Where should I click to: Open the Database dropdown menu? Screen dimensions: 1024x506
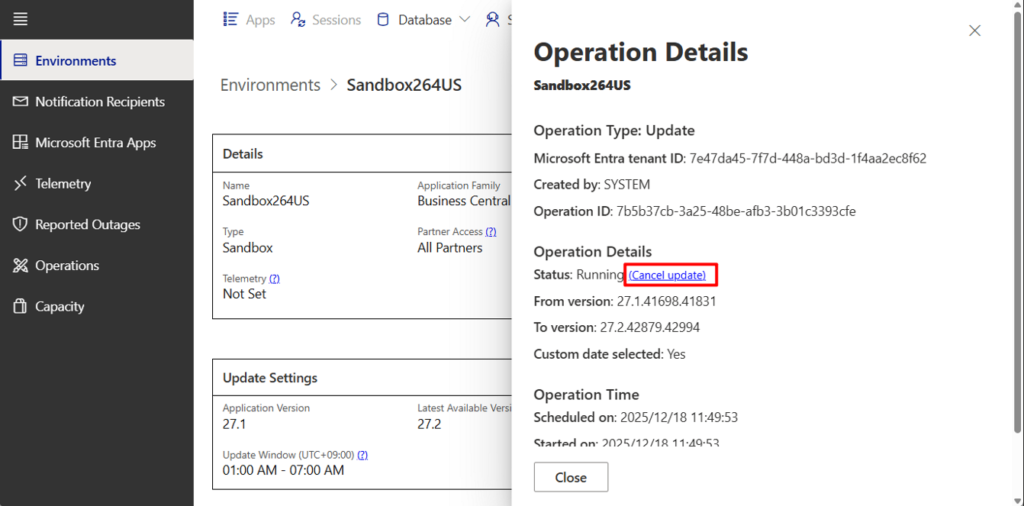point(423,20)
